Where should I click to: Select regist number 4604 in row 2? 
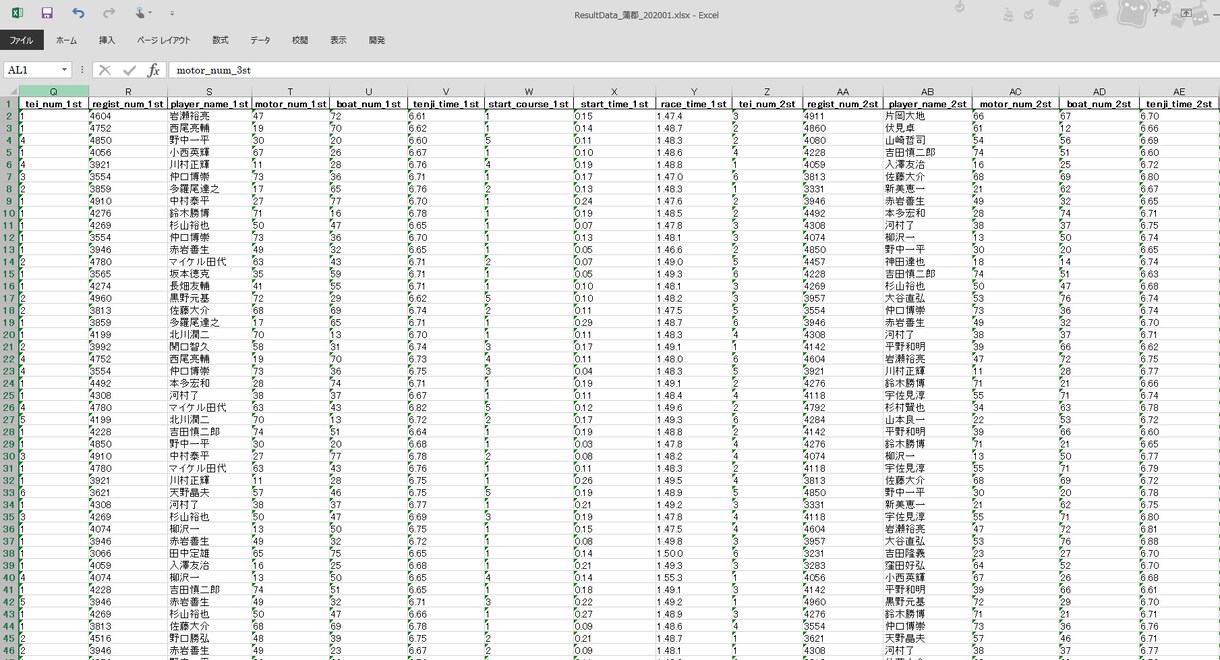point(128,116)
